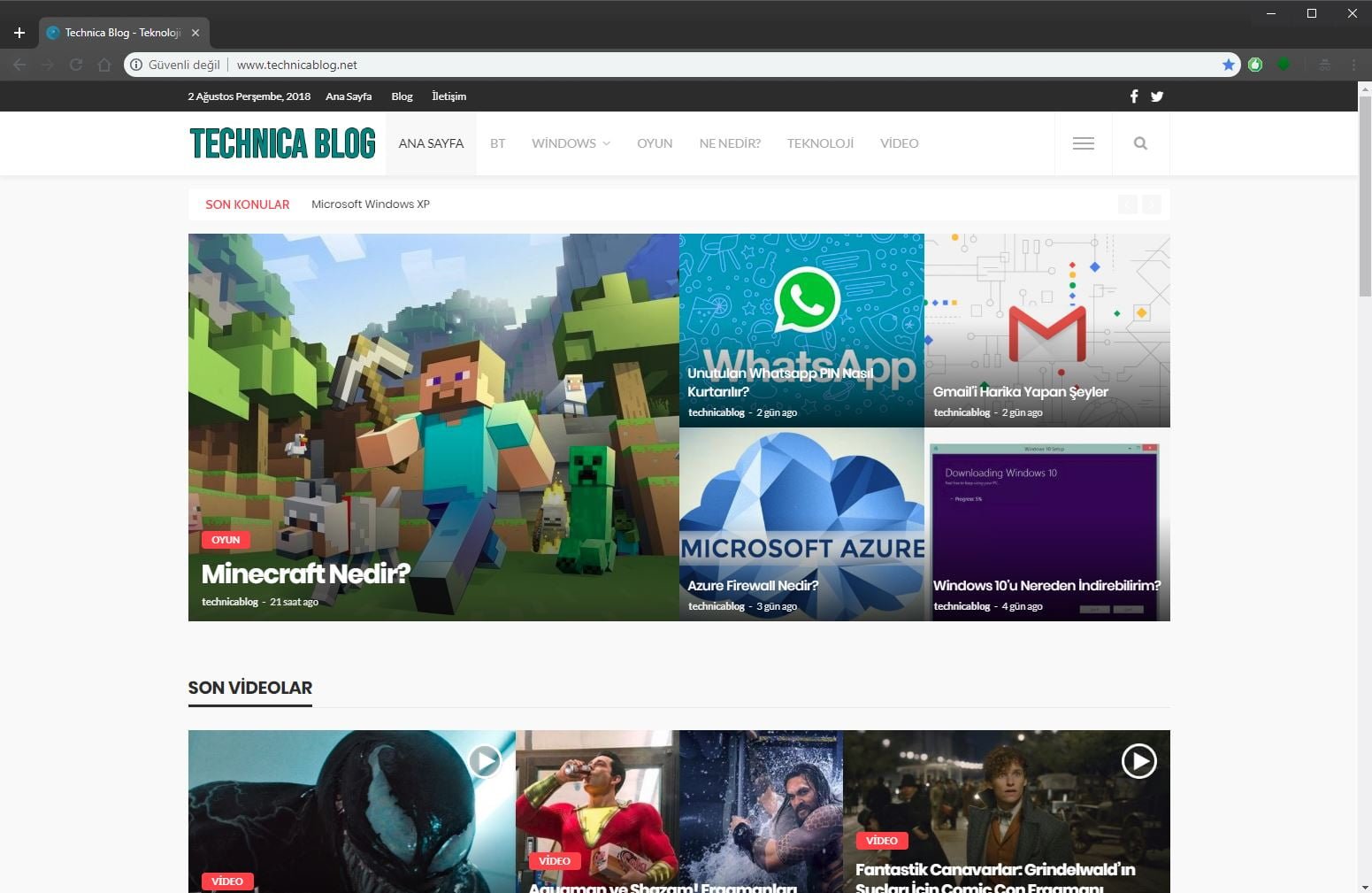Open the Twitter icon in top bar
The image size is (1372, 893).
point(1157,96)
